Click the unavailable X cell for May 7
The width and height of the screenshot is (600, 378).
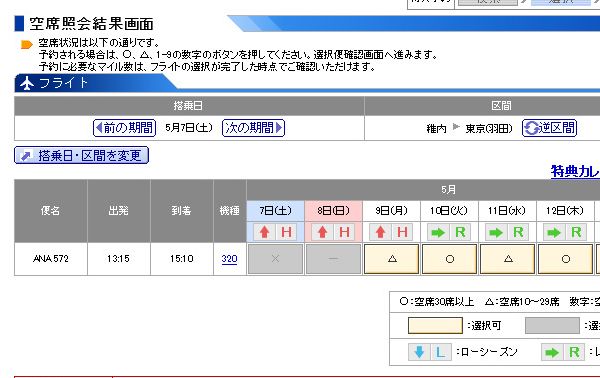click(276, 259)
